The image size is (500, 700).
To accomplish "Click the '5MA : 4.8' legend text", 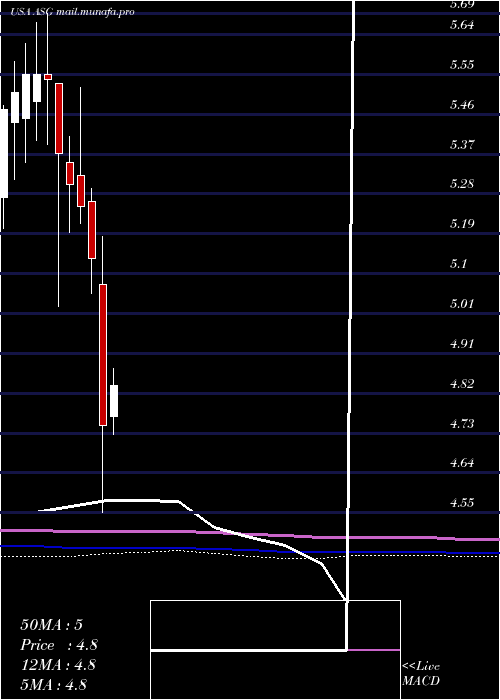I will coord(54,684).
